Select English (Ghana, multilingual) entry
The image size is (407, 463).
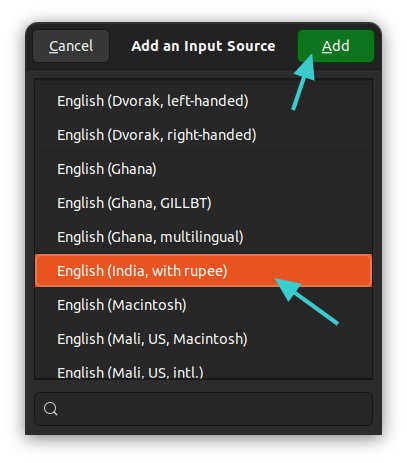[203, 237]
